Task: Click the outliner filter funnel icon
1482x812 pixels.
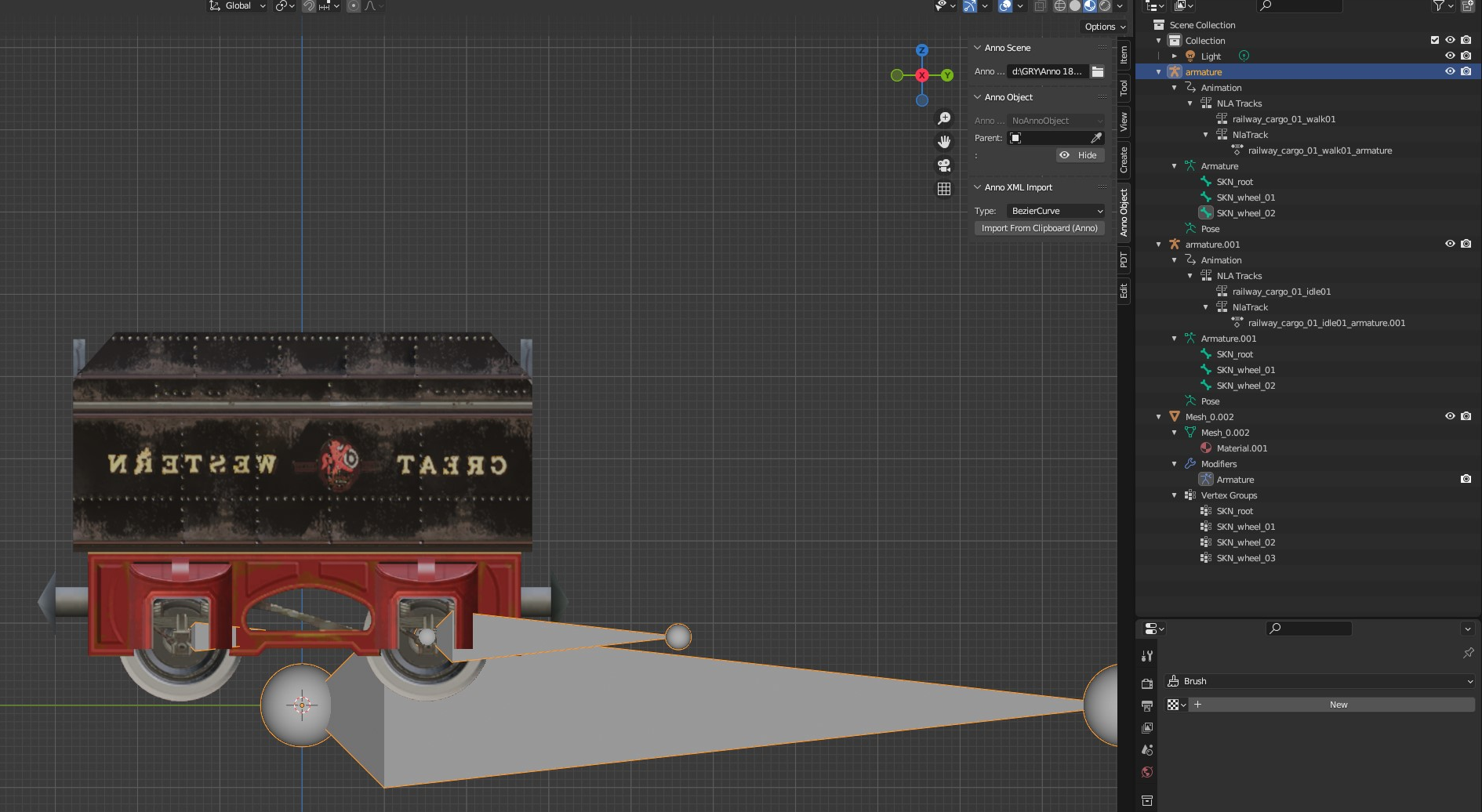Action: click(1439, 6)
